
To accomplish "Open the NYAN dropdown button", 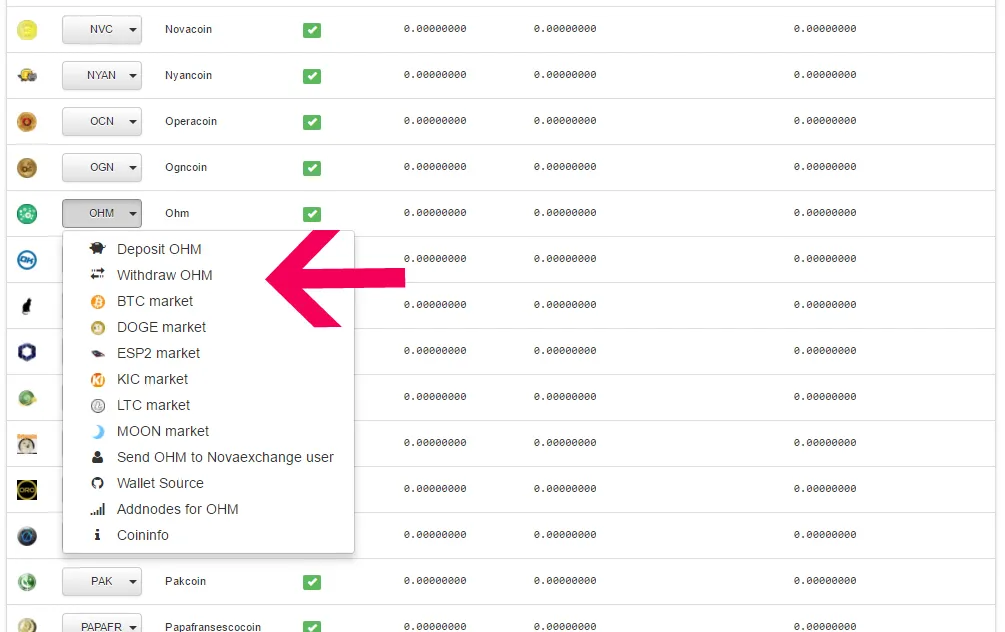I will coord(102,76).
